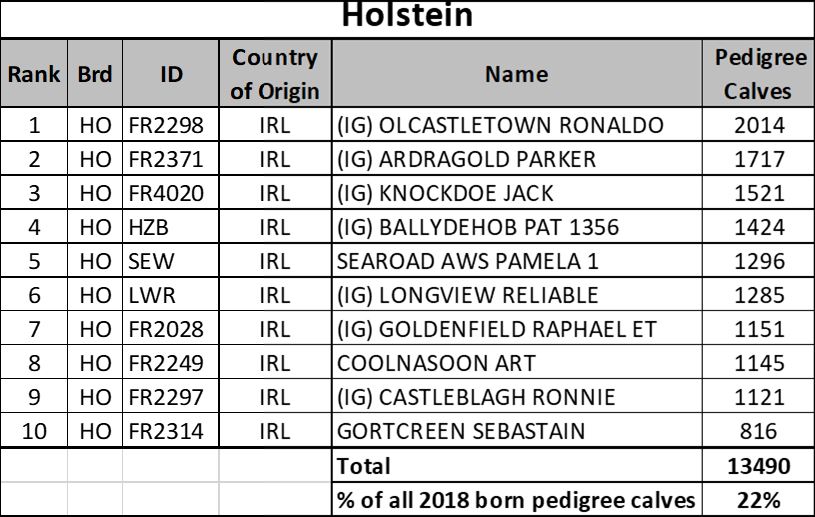The height and width of the screenshot is (517, 815).
Task: Click the Country of Origin header
Action: pyautogui.click(x=275, y=73)
